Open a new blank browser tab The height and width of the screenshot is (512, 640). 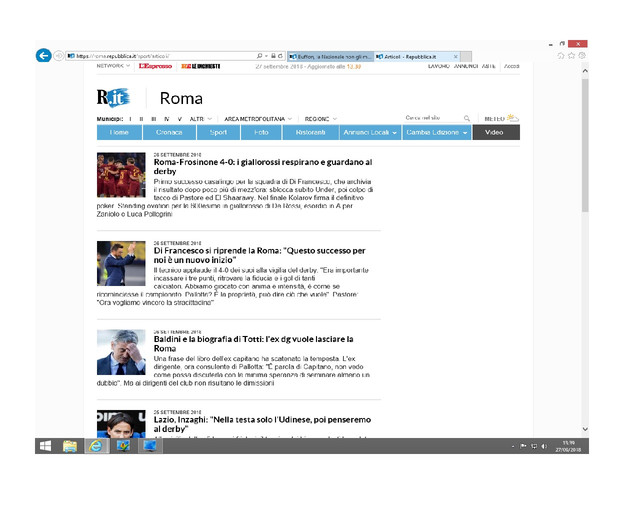[x=467, y=56]
